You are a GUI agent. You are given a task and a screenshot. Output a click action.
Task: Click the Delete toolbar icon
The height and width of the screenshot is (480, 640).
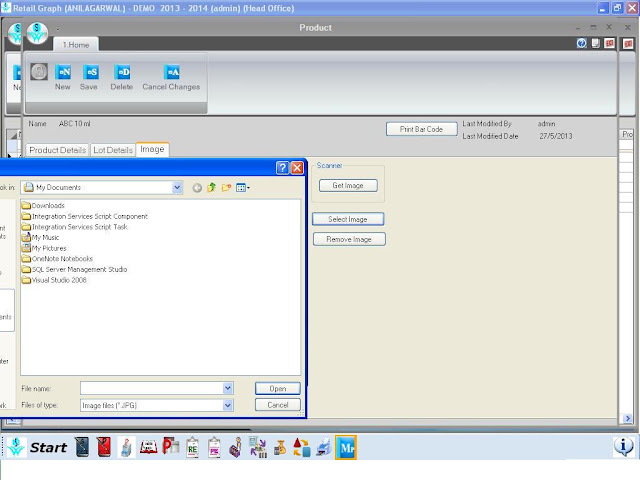pyautogui.click(x=122, y=72)
